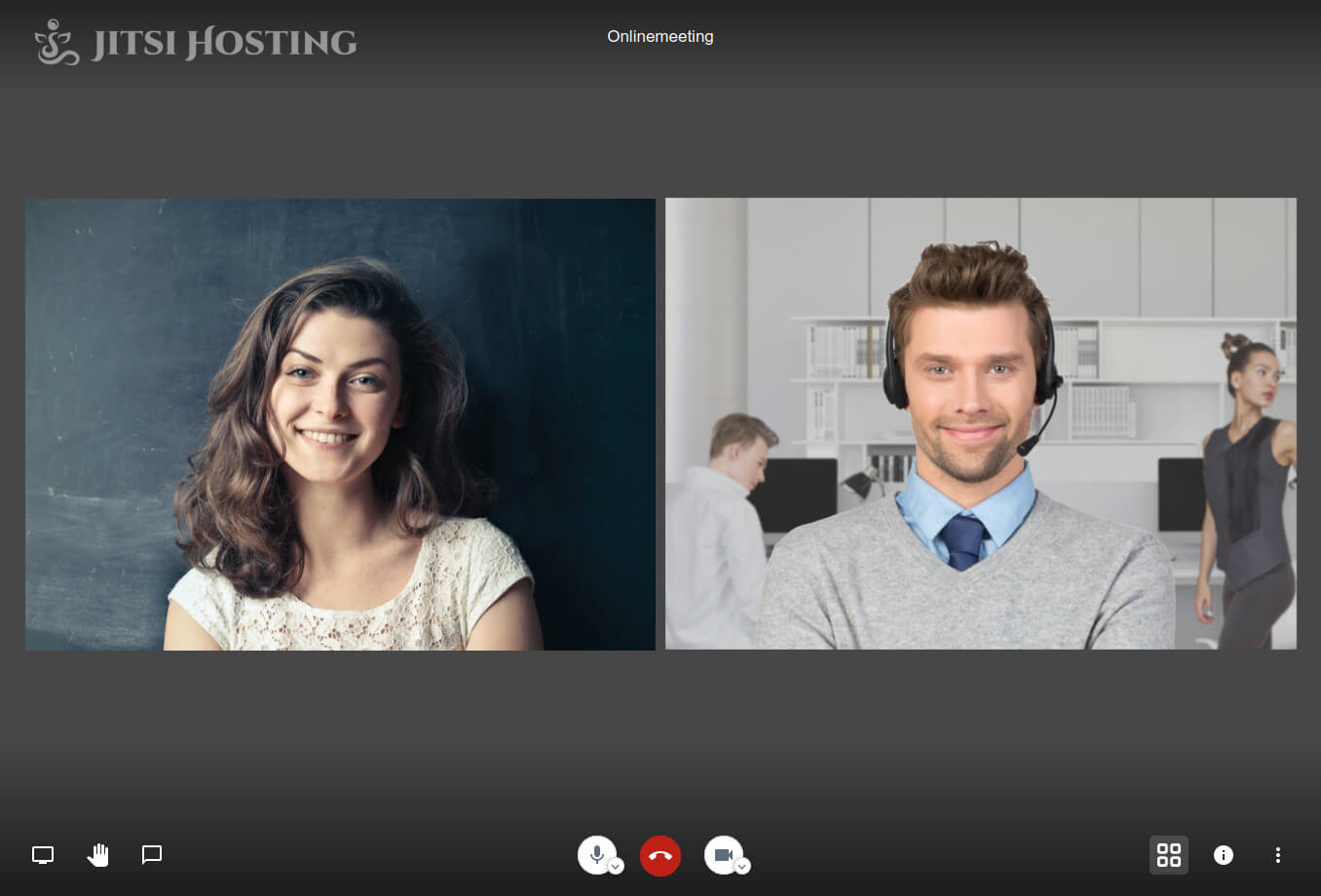Select the smiling woman's video tile
1321x896 pixels.
[340, 424]
